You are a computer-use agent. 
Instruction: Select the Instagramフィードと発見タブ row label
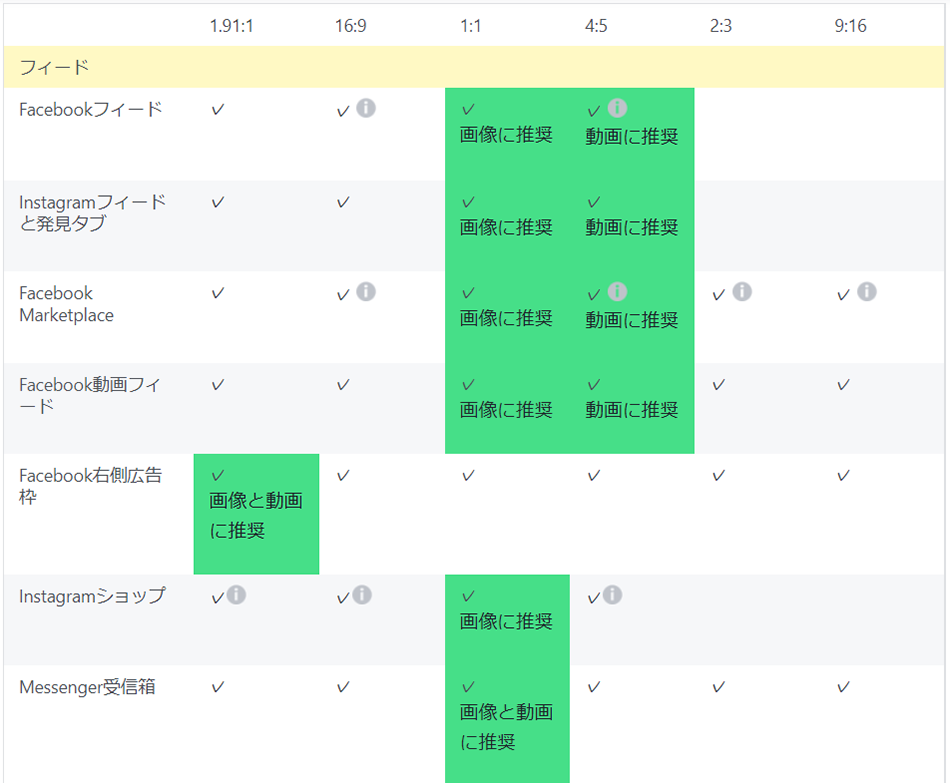tap(93, 213)
